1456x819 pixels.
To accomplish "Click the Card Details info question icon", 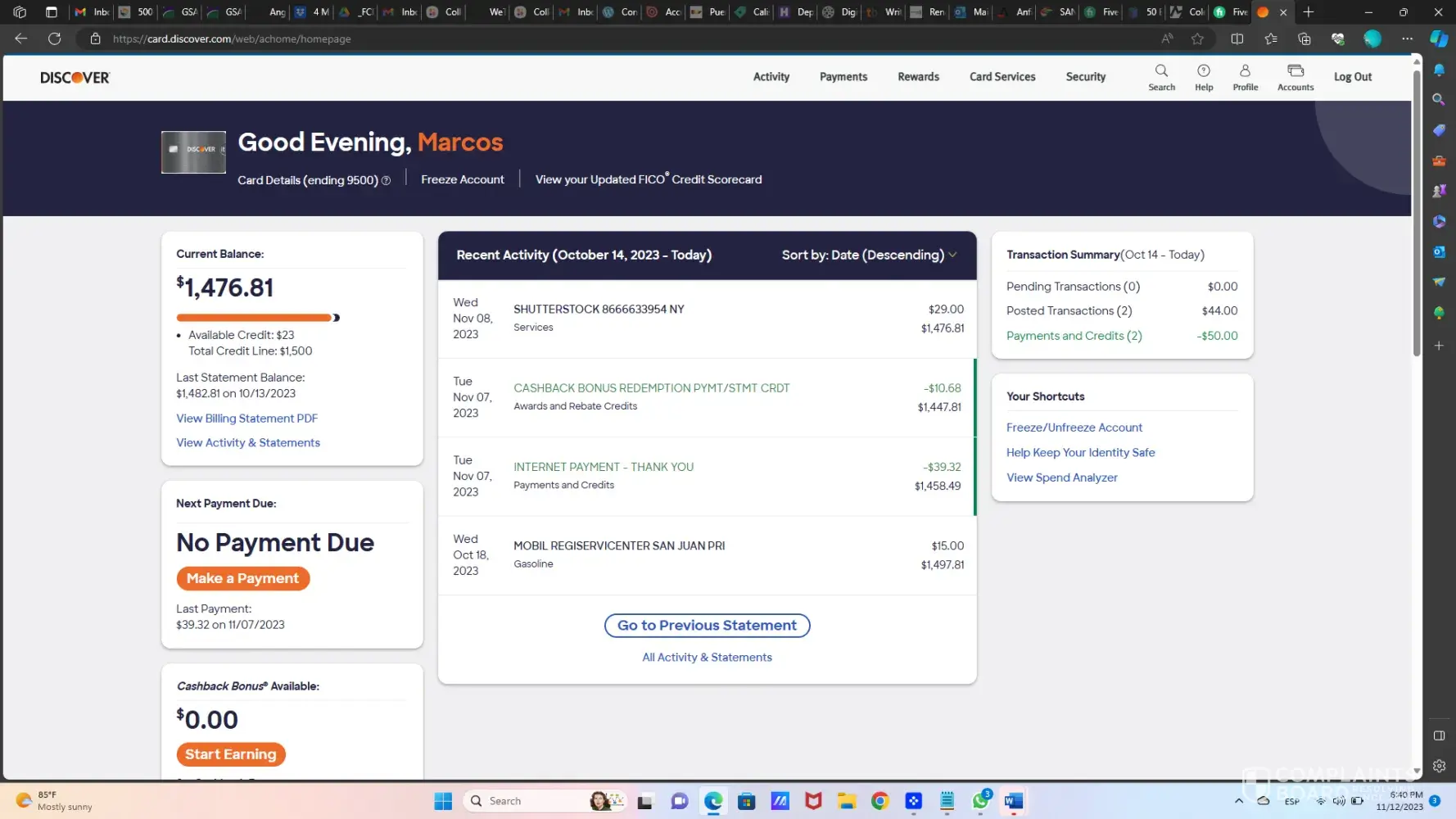I will [x=387, y=181].
